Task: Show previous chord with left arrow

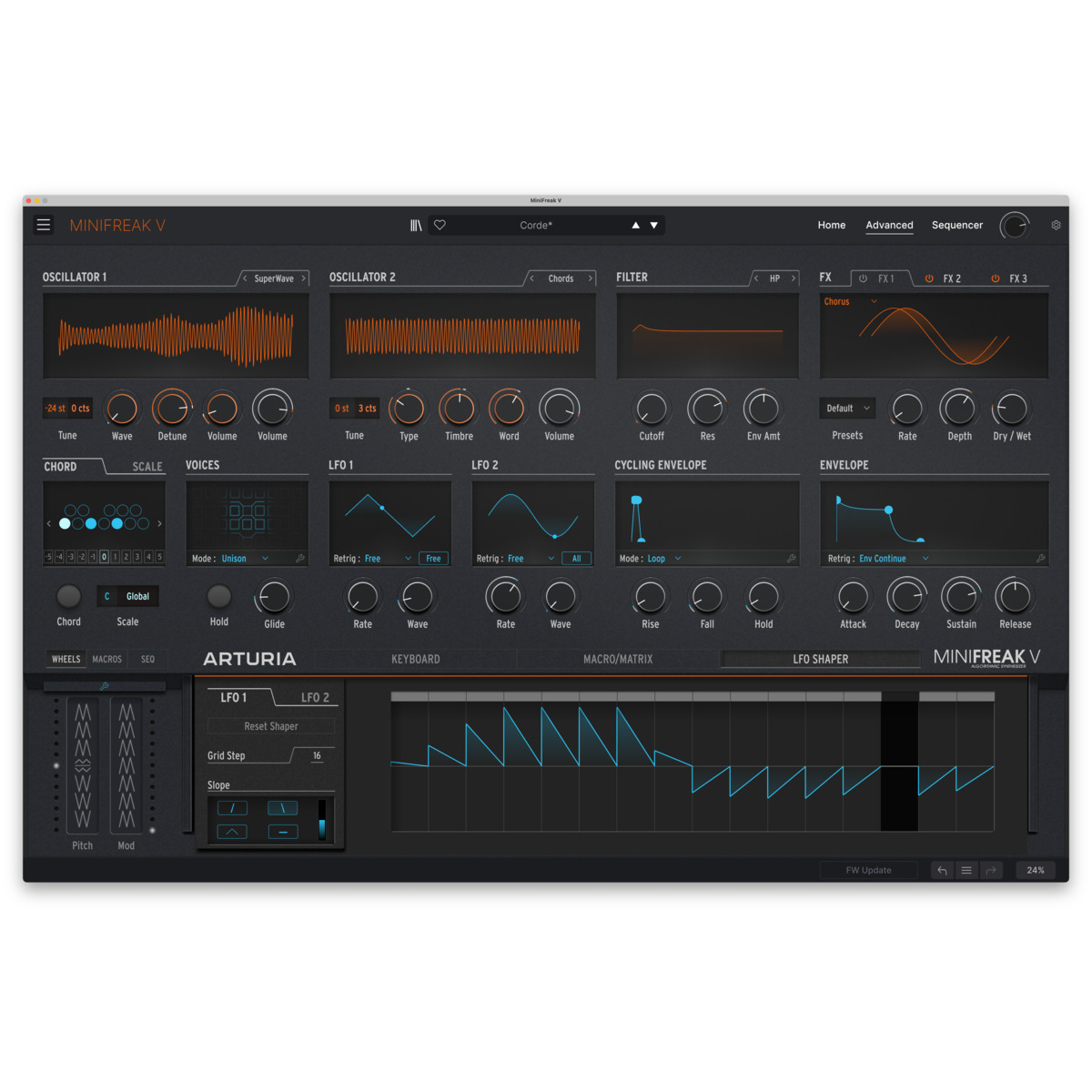Action: [x=49, y=523]
